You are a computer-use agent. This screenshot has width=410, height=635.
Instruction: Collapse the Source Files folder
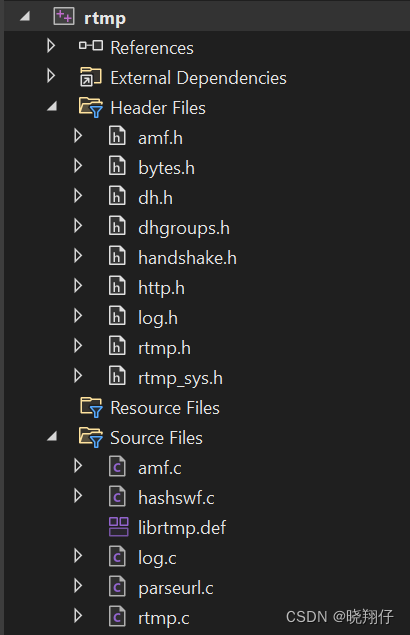click(52, 436)
